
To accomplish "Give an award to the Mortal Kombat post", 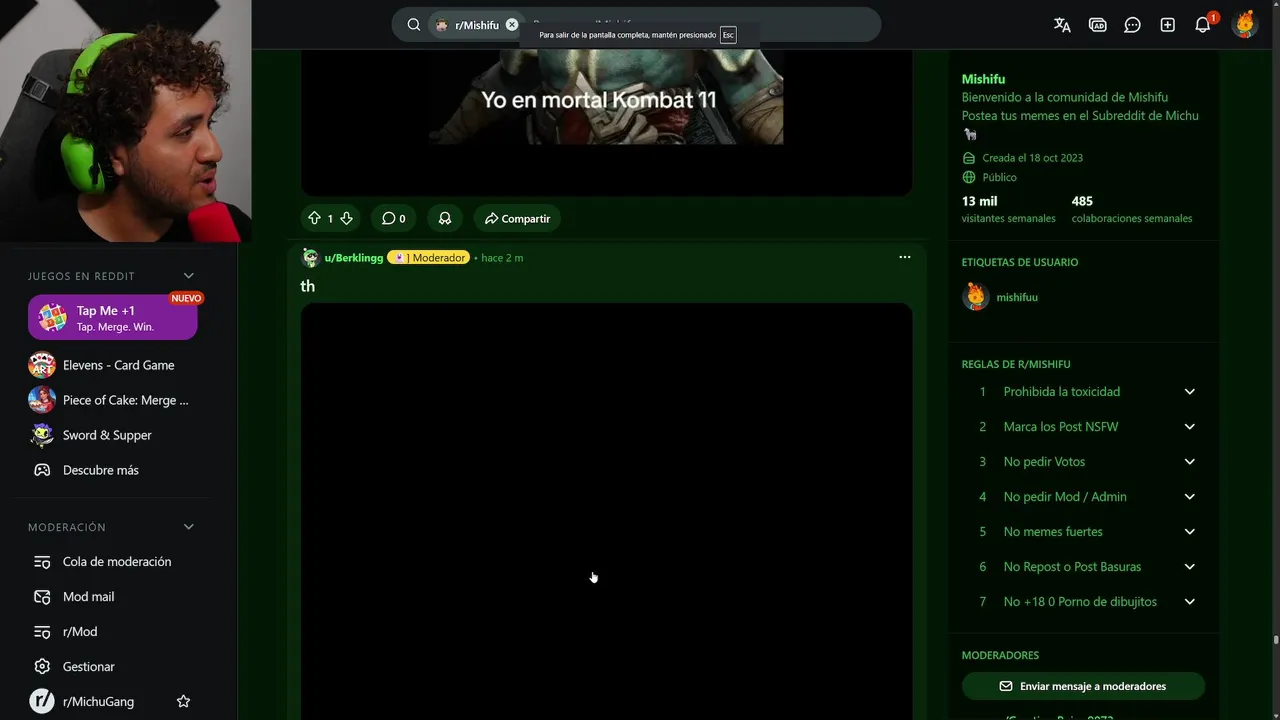I will click(445, 218).
